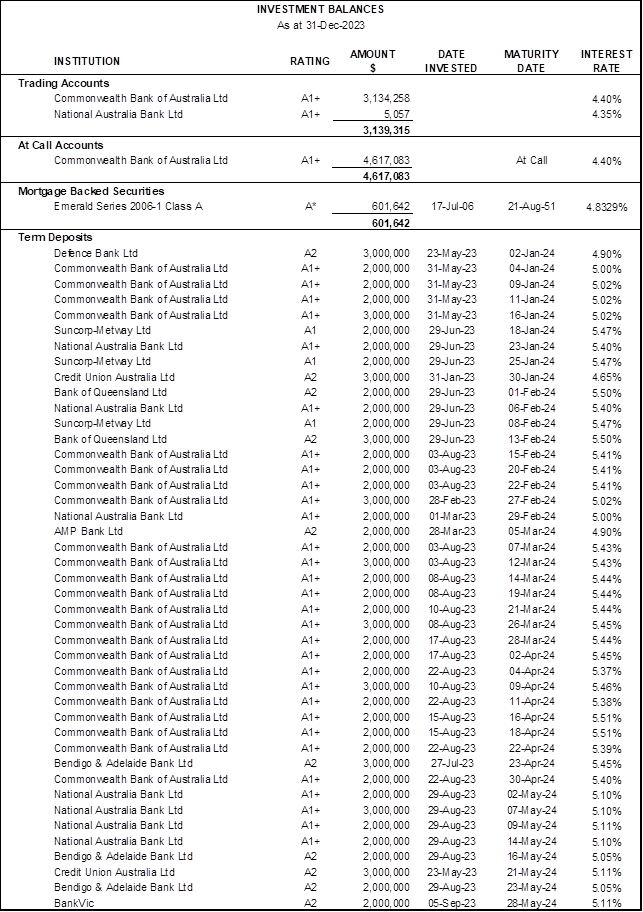643x912 pixels.
Task: Click the maturity date 21-Aug-51
Action: 531,206
